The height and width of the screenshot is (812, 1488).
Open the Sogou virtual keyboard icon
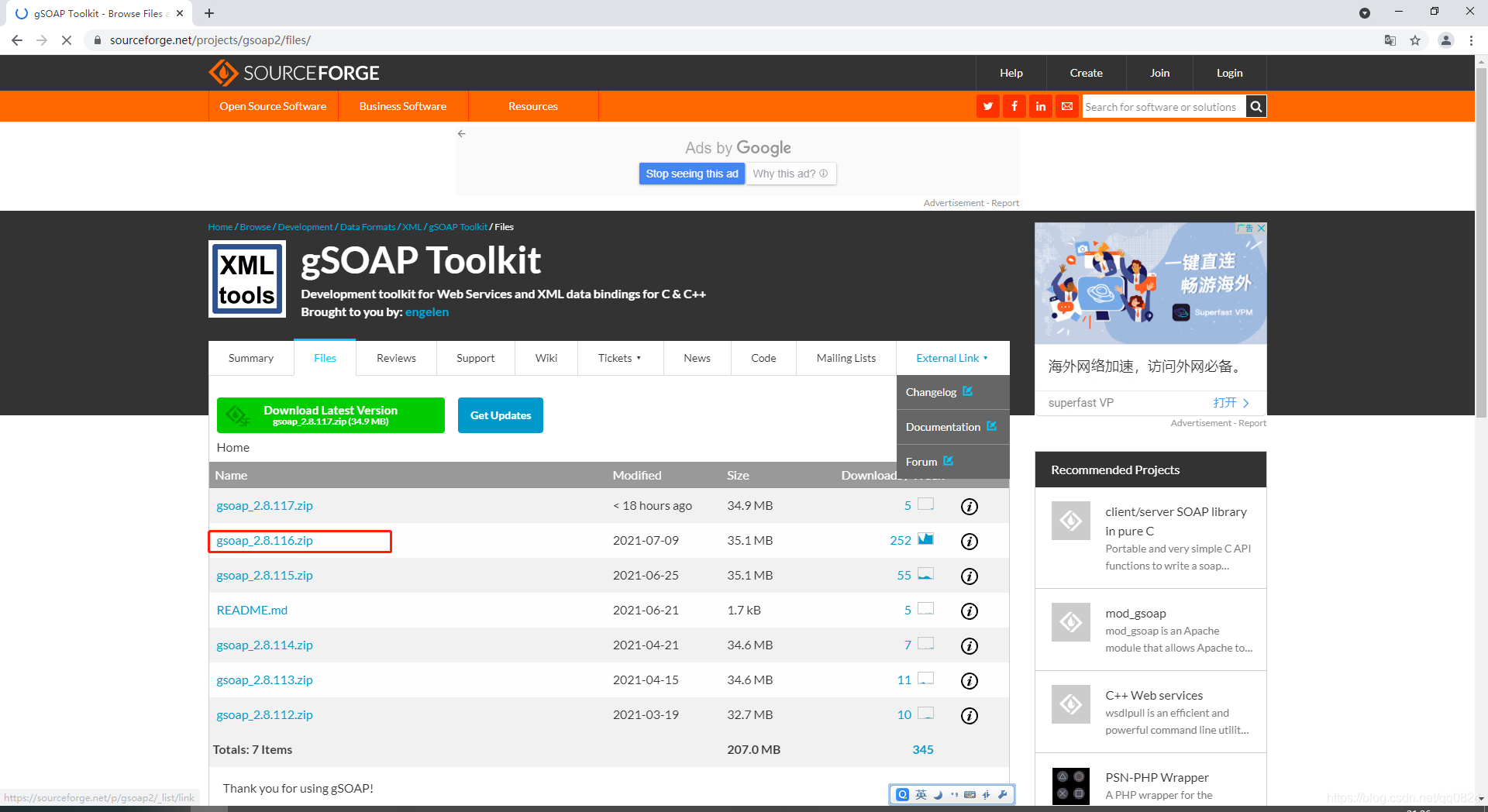coord(970,794)
